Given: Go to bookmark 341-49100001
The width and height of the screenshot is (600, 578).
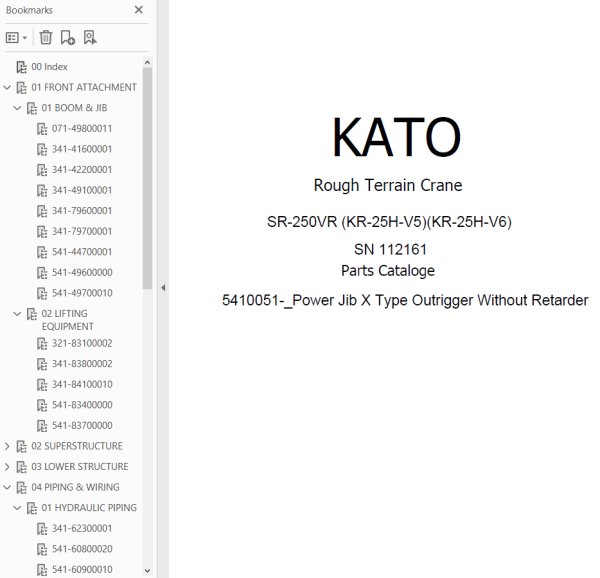Looking at the screenshot, I should (82, 190).
